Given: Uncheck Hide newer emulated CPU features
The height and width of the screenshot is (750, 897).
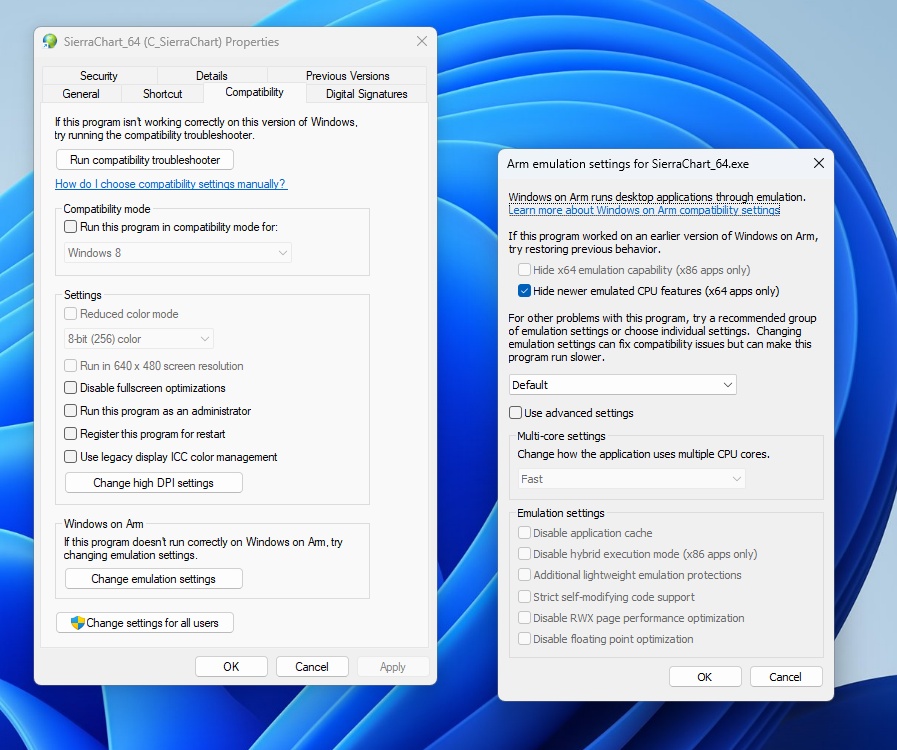Looking at the screenshot, I should tap(524, 291).
